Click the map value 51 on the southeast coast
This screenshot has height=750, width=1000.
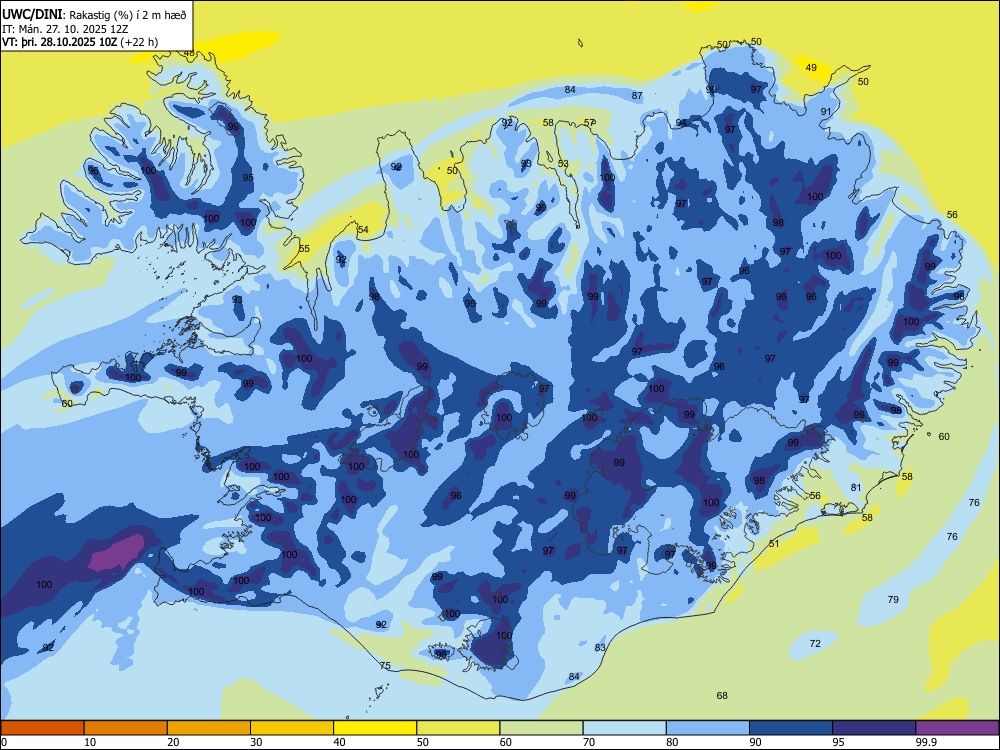coord(774,544)
